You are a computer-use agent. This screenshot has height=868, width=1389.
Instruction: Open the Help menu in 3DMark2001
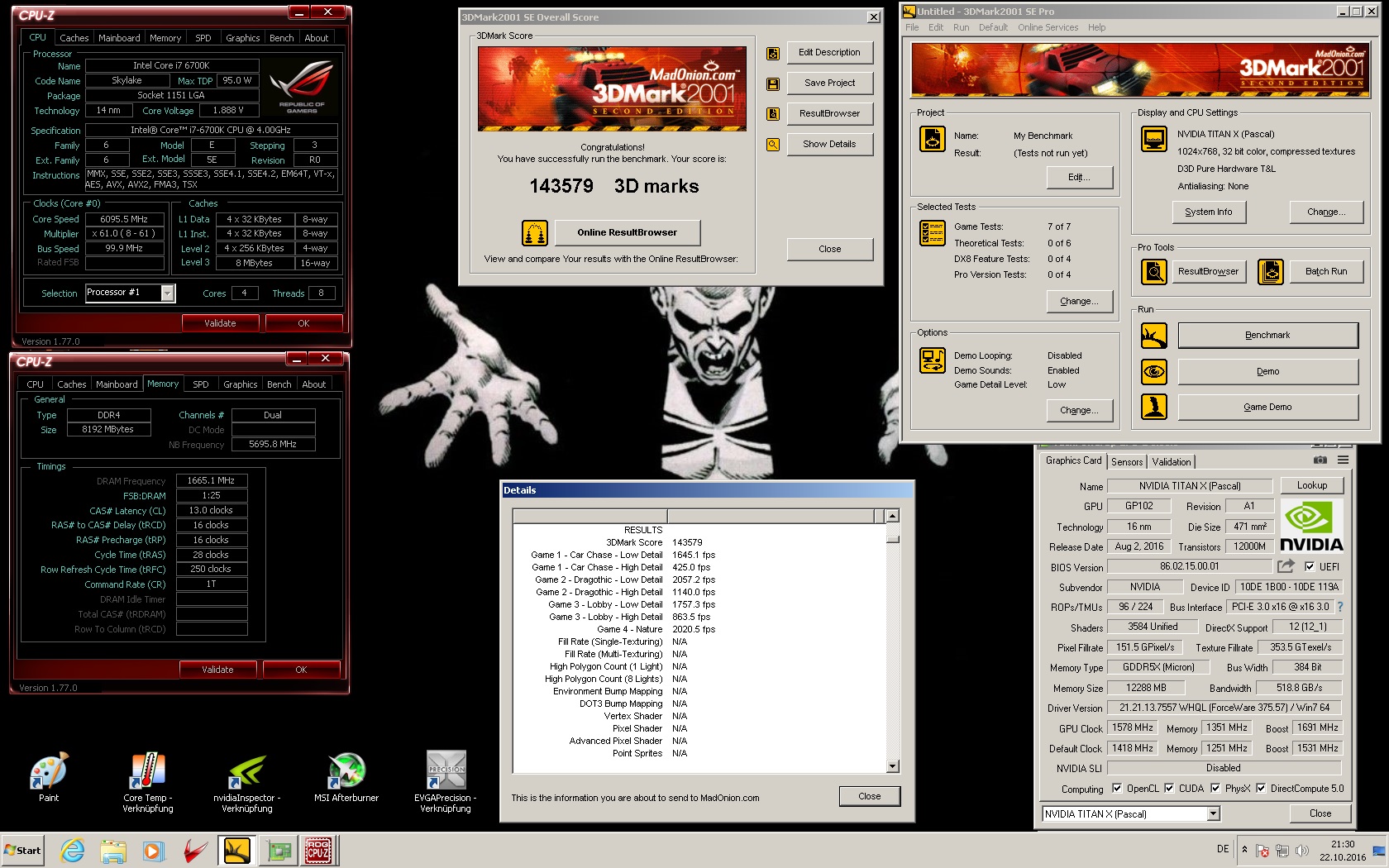[1096, 27]
